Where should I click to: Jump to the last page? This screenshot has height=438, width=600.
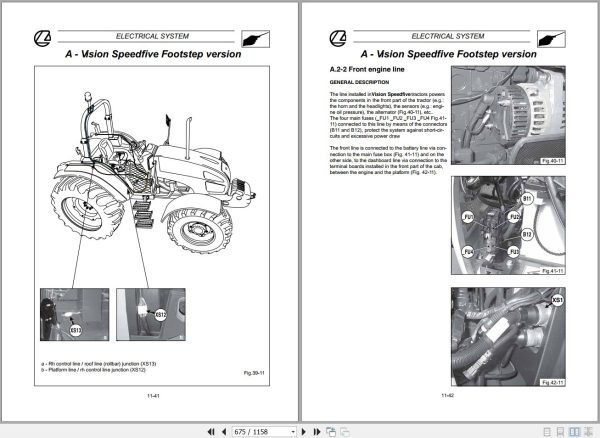click(317, 432)
